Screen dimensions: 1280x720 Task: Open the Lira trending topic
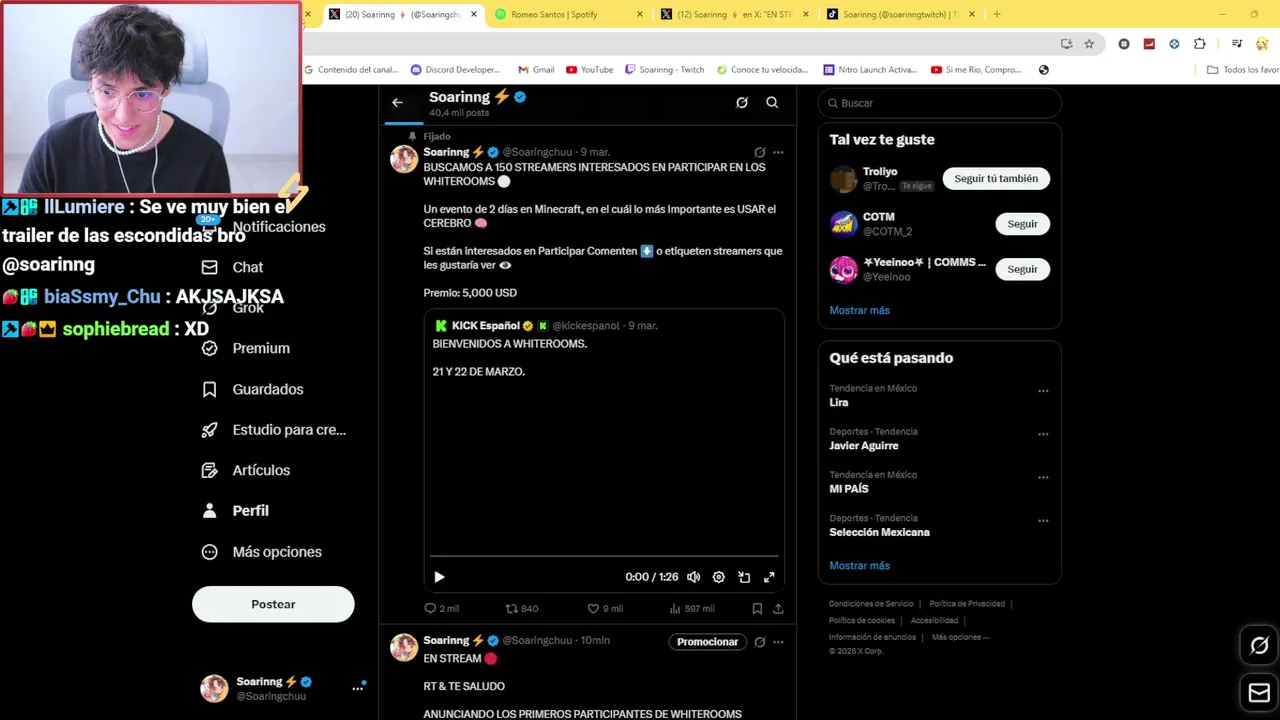click(x=838, y=402)
